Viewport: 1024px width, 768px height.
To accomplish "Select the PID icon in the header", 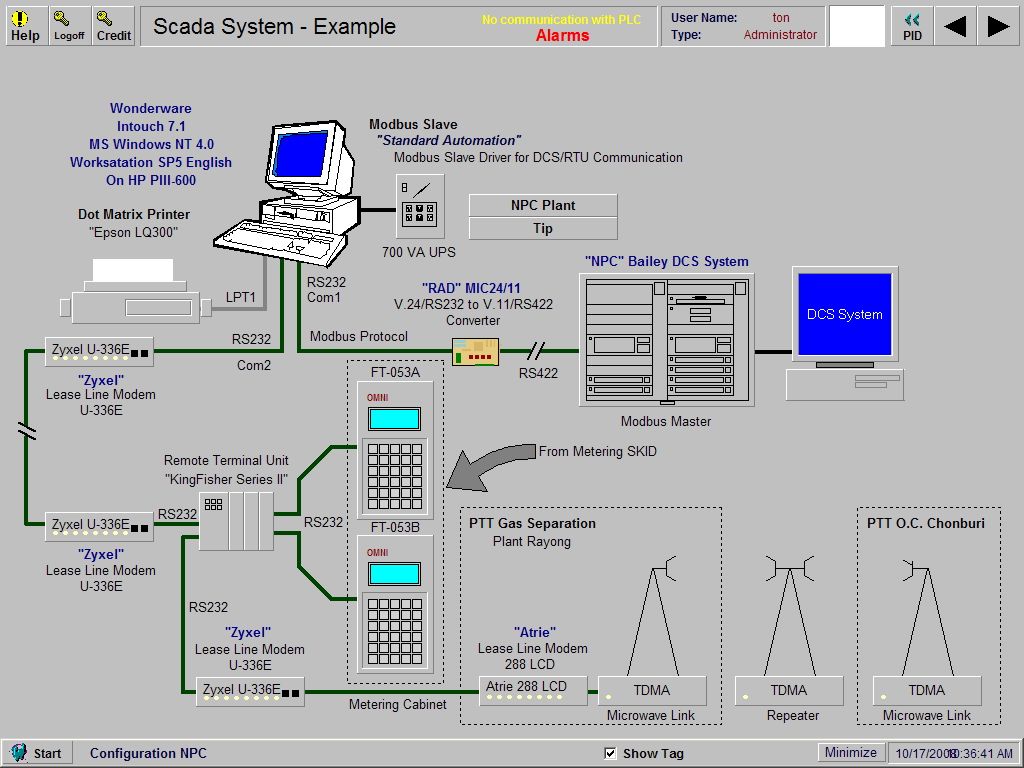I will [911, 24].
